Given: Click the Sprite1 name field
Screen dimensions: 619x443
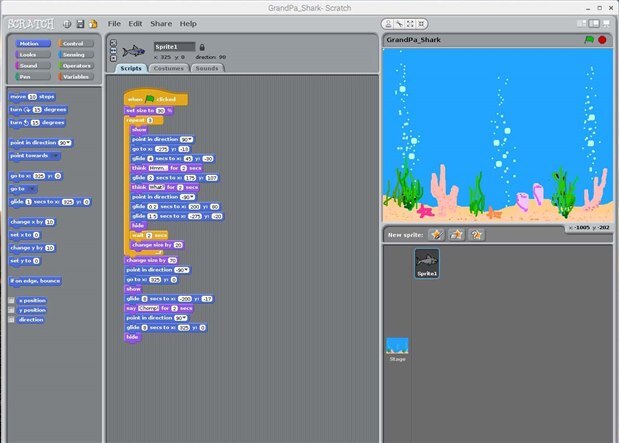Looking at the screenshot, I should pyautogui.click(x=174, y=47).
